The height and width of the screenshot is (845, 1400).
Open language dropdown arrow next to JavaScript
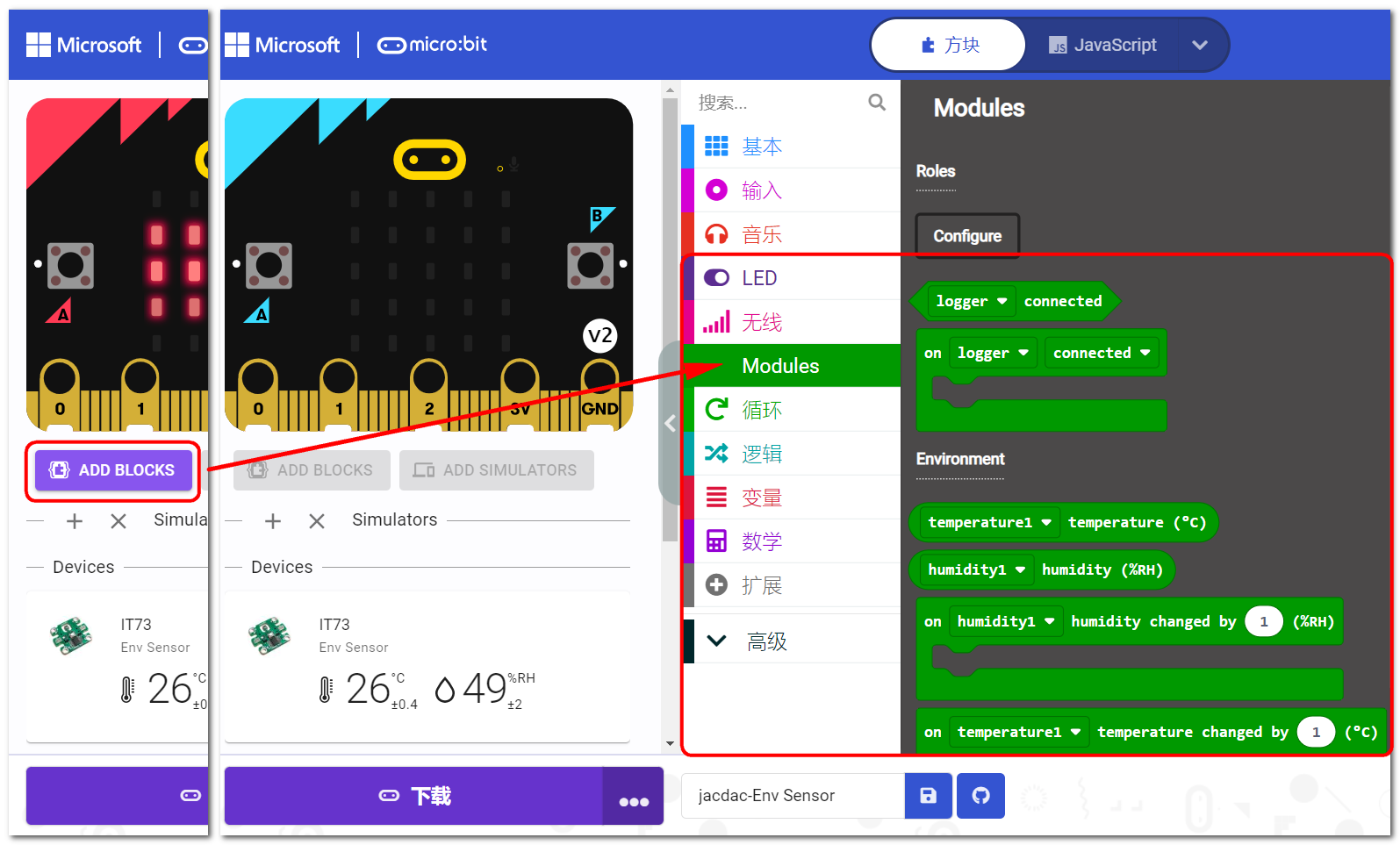pyautogui.click(x=1199, y=45)
